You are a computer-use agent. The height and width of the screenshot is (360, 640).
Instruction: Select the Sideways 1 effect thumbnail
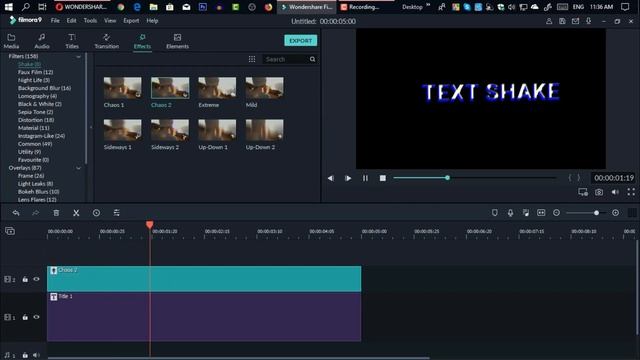point(122,130)
